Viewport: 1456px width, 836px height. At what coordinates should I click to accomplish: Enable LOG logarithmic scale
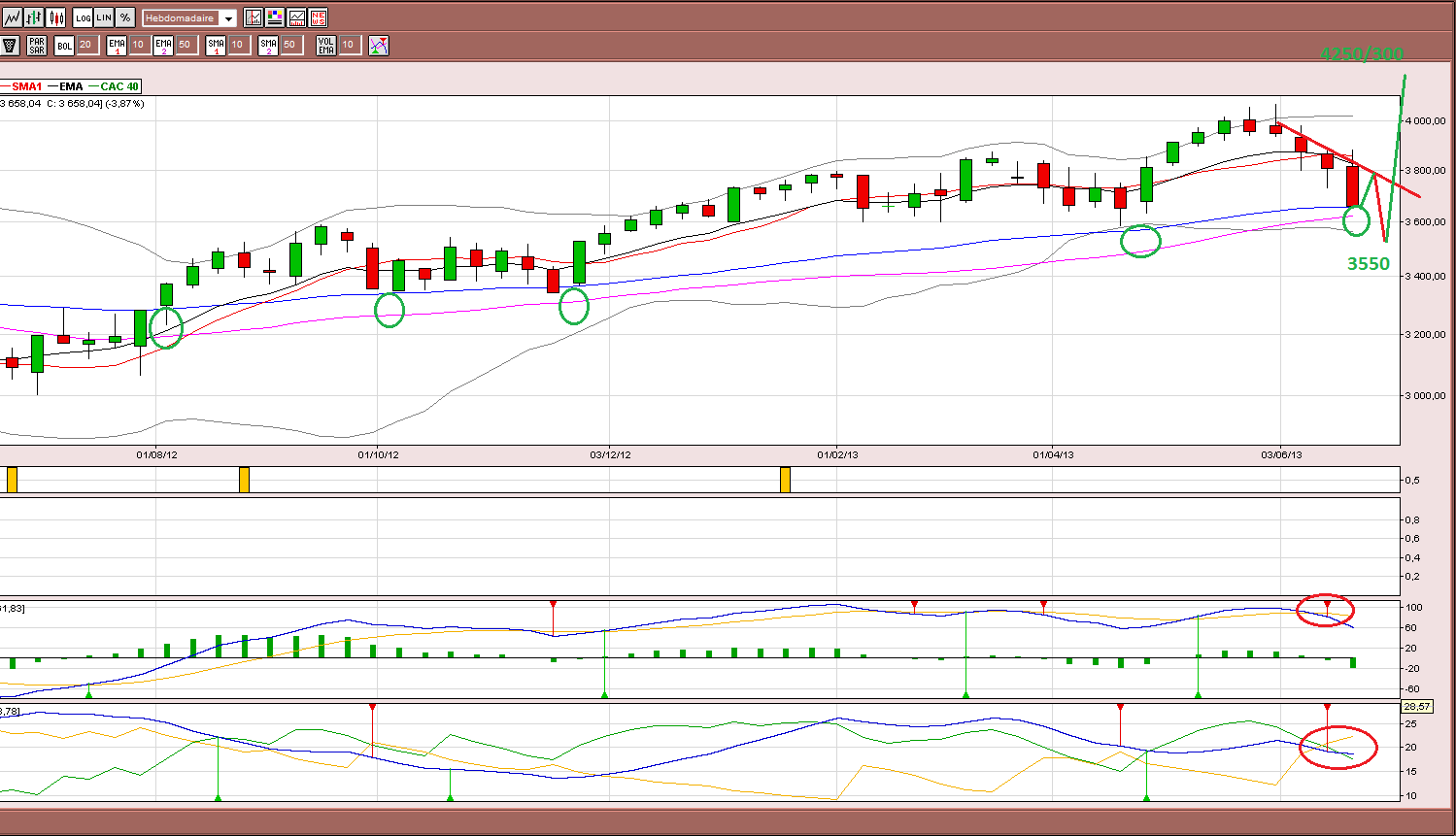(x=83, y=17)
